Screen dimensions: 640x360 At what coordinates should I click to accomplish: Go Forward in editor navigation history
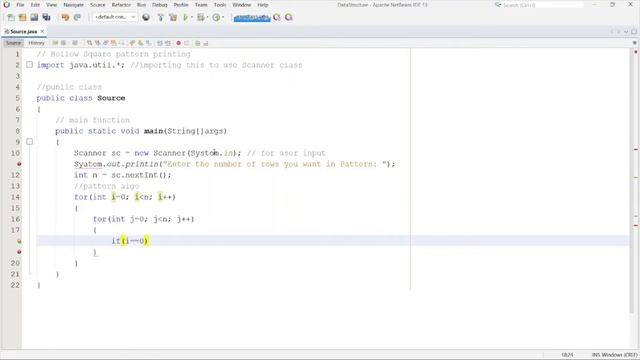click(x=75, y=43)
